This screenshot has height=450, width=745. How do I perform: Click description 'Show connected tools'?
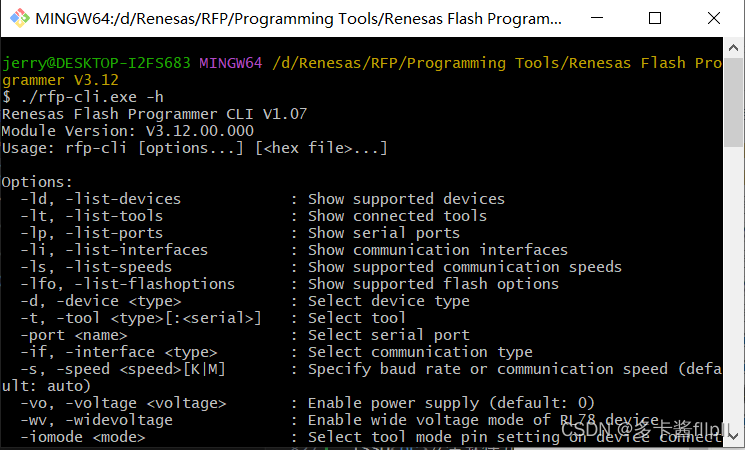pos(397,216)
